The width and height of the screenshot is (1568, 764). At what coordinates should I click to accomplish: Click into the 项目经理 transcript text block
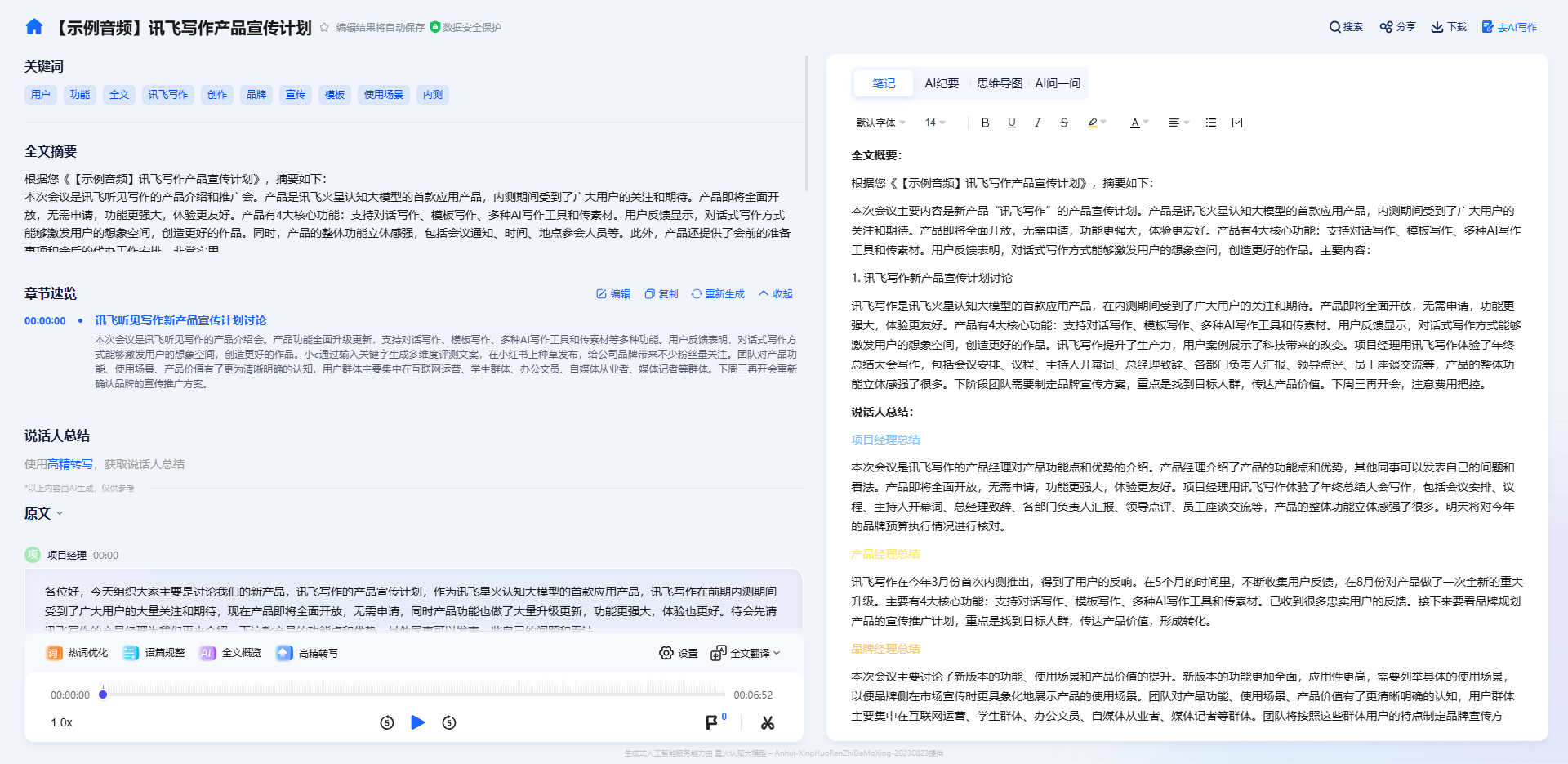(413, 601)
